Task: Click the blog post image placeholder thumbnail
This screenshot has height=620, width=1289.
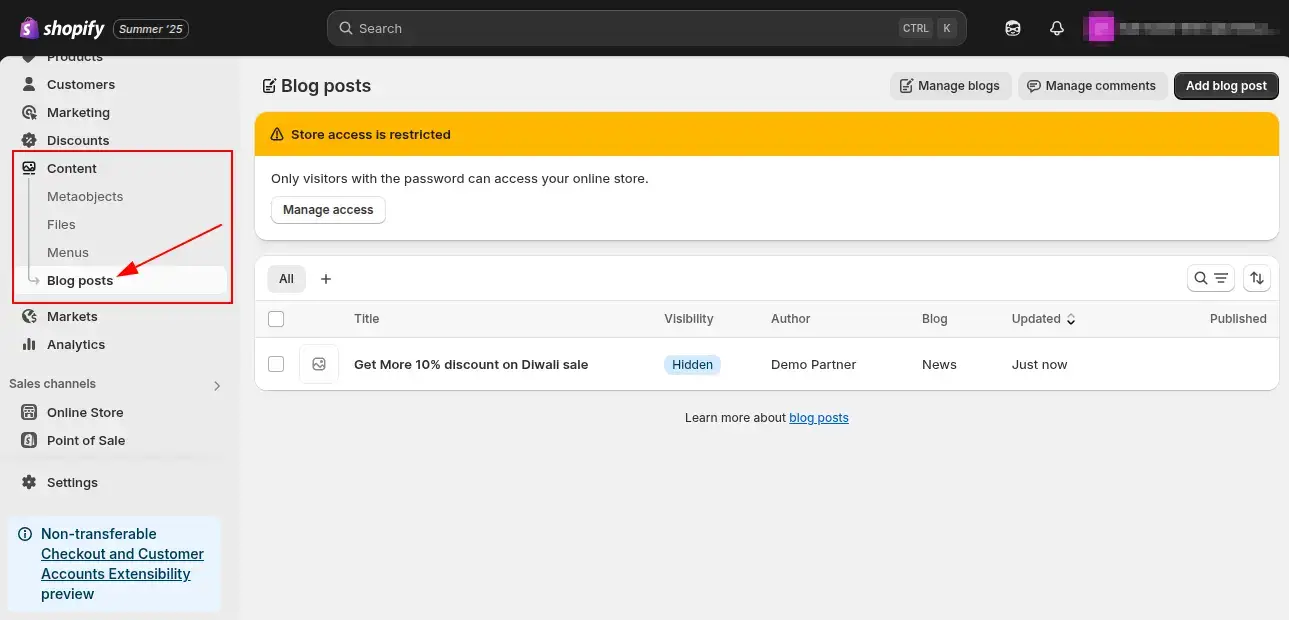Action: (319, 365)
